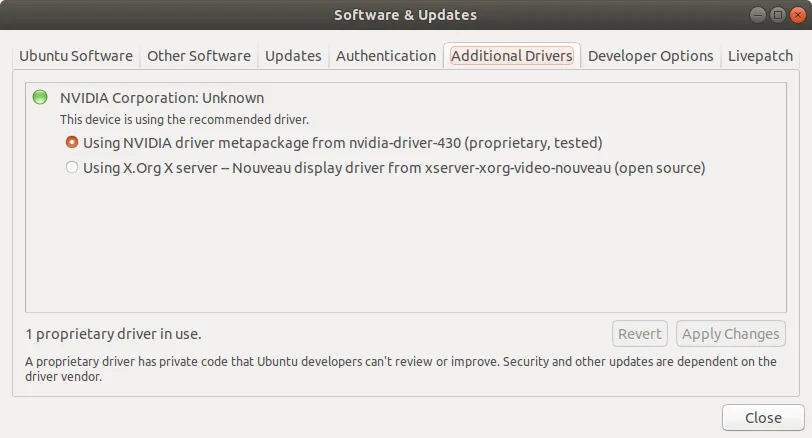Open the Livepatch tab
The image size is (812, 438).
coord(760,56)
